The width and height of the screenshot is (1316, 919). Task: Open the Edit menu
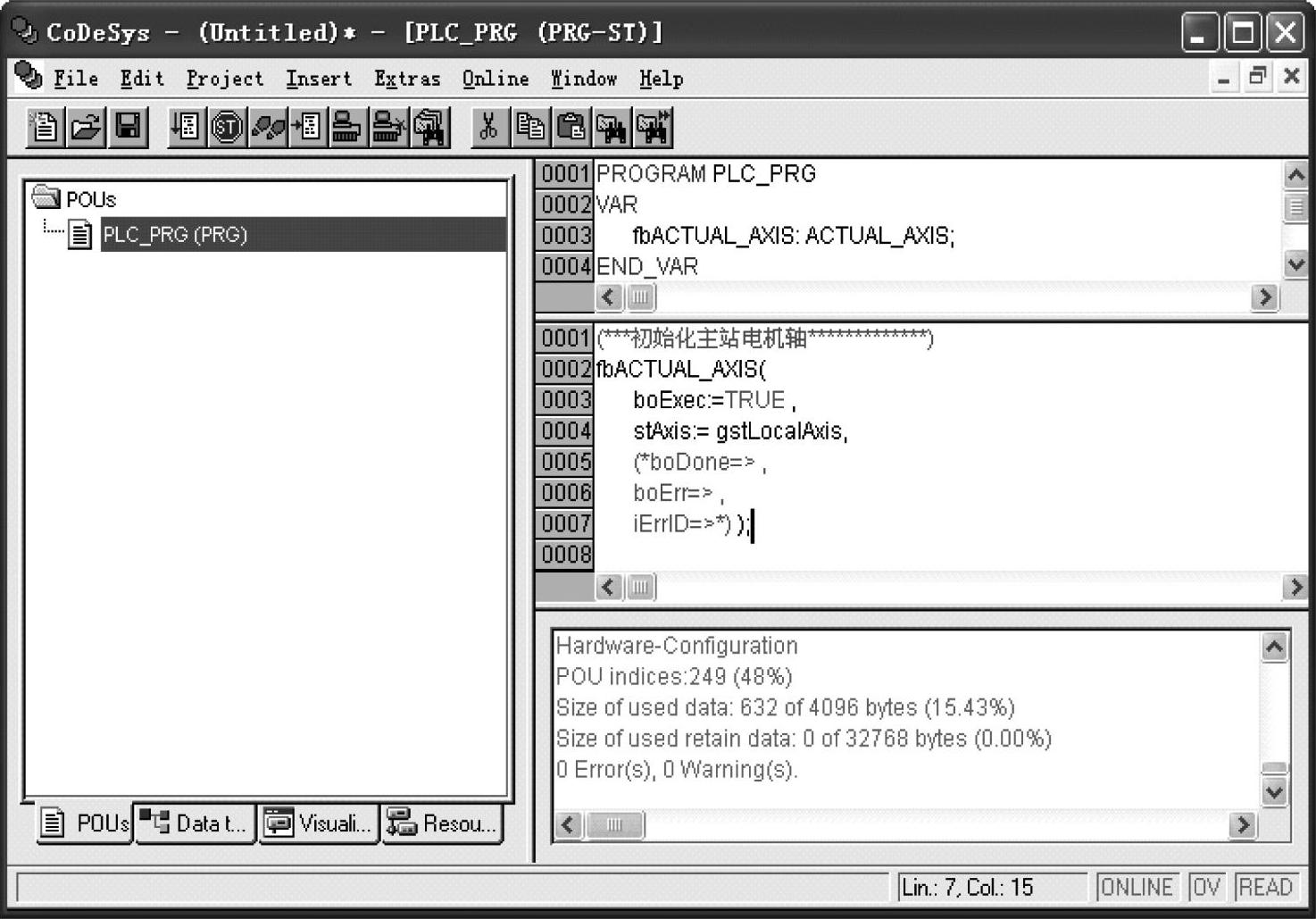[142, 79]
